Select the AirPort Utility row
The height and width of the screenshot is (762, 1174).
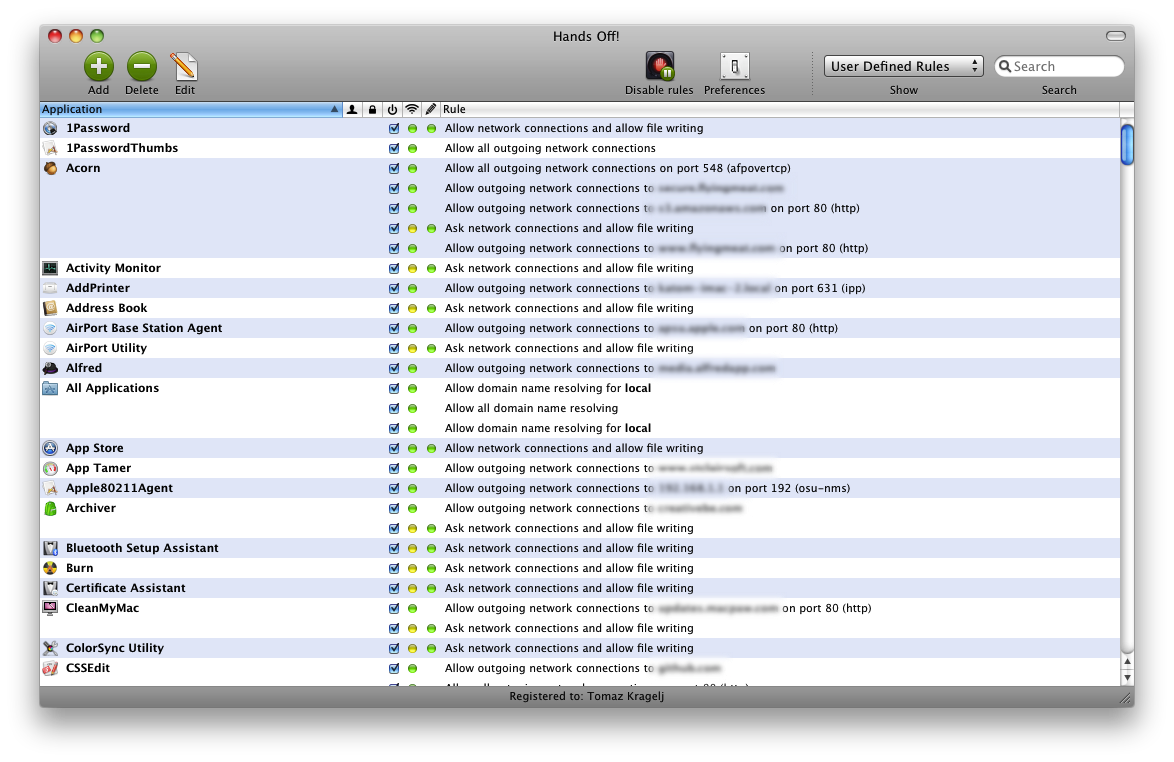tap(580, 348)
